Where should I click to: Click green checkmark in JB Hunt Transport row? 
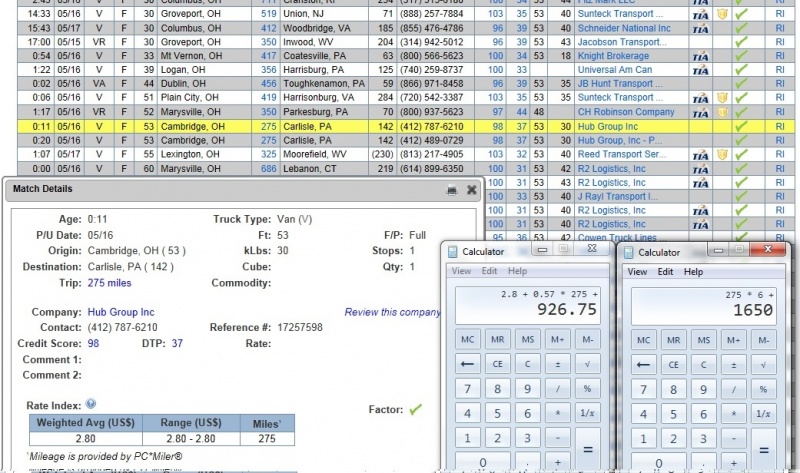[741, 84]
